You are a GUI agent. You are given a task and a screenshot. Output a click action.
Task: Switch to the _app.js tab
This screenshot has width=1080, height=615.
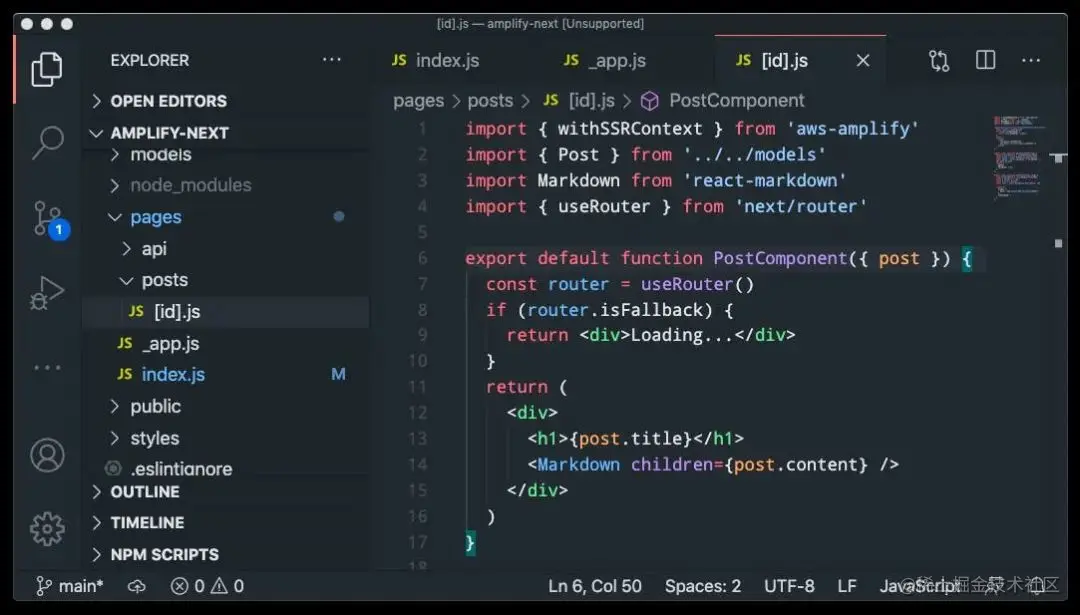pyautogui.click(x=605, y=61)
